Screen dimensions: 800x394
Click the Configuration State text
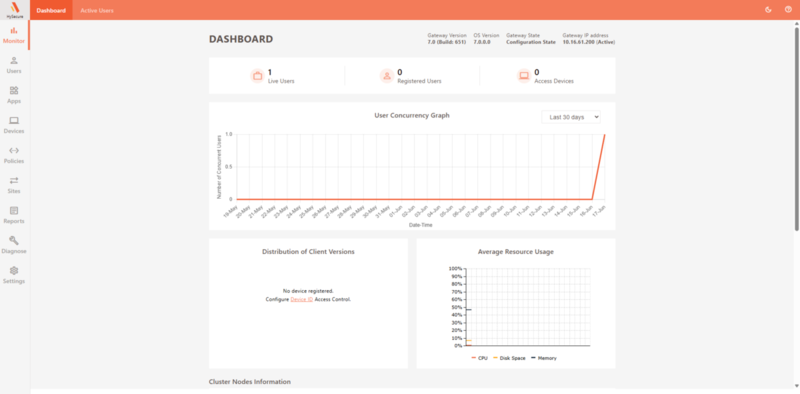(531, 42)
